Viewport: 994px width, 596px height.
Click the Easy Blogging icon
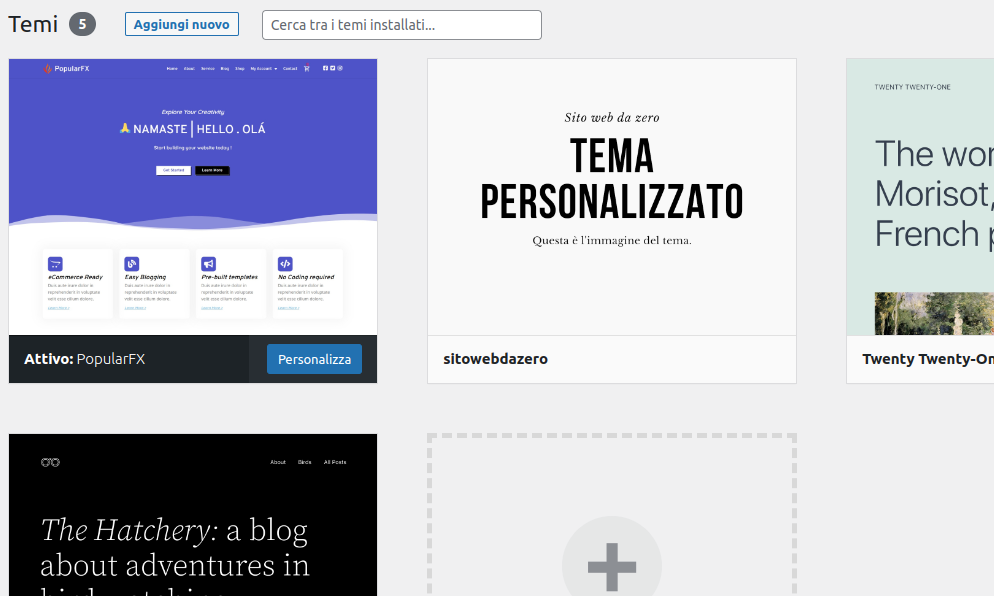point(132,264)
